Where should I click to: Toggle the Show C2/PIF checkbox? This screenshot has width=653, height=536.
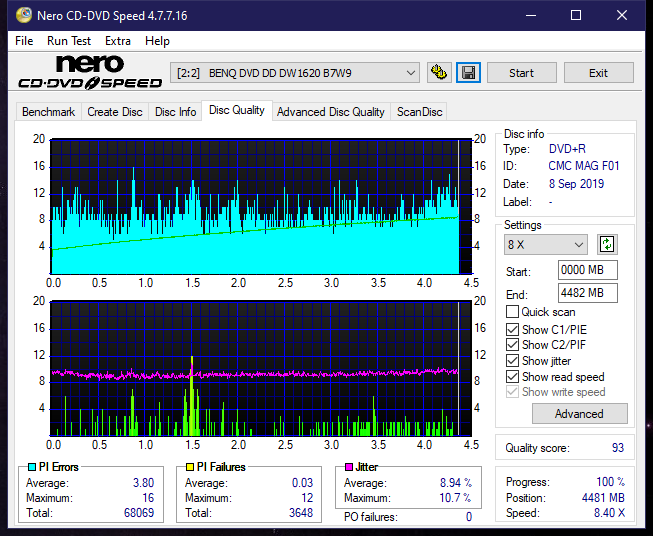point(512,345)
